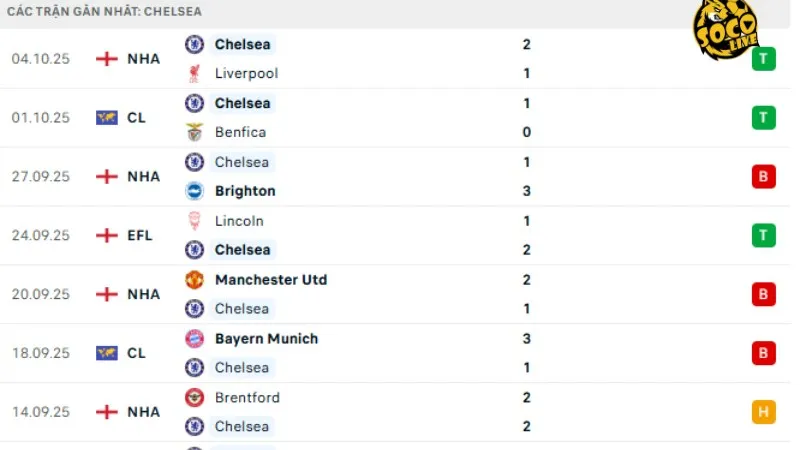The image size is (800, 450).
Task: Open the Bayern Munich team link
Action: click(x=266, y=339)
